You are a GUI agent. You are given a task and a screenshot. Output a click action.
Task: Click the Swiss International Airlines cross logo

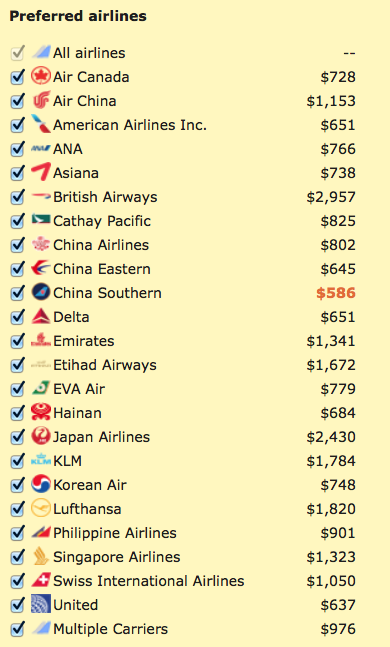tap(41, 580)
